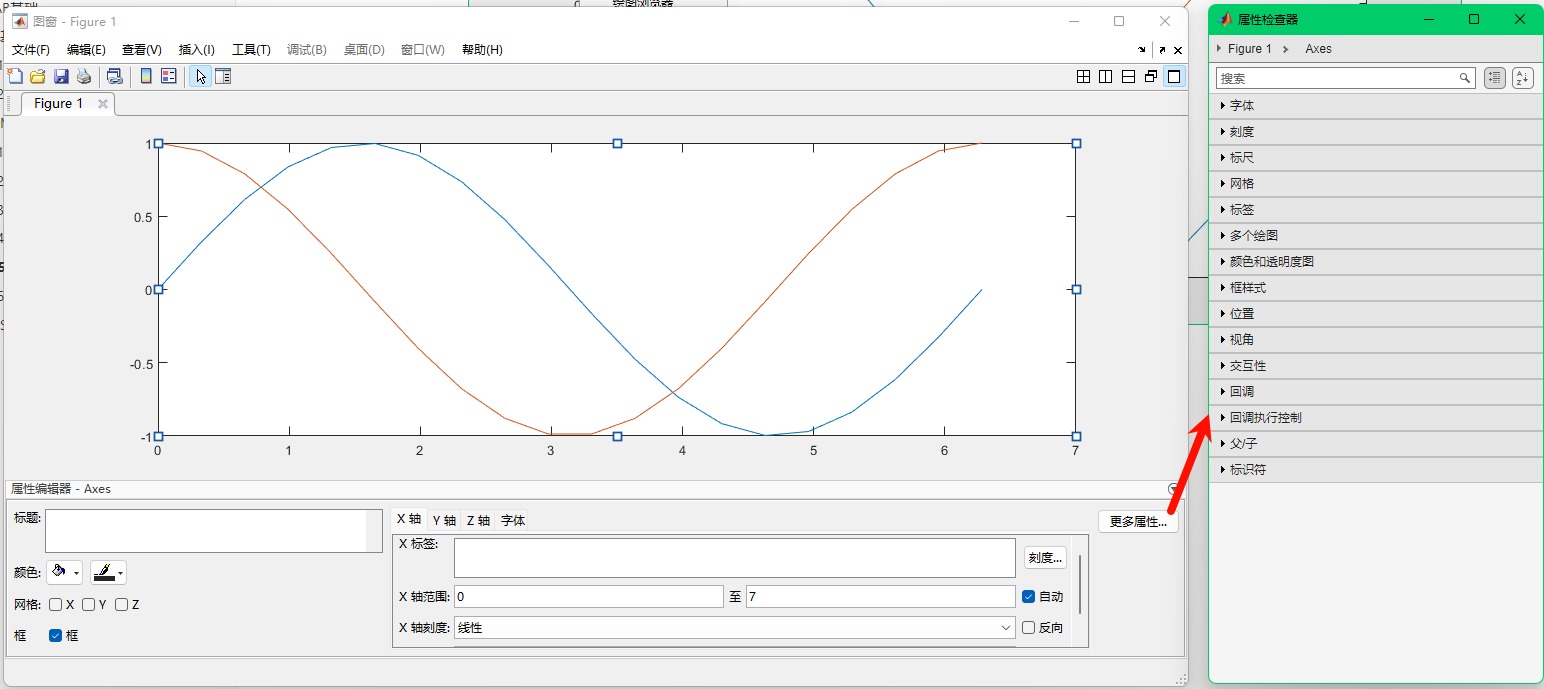Image resolution: width=1544 pixels, height=689 pixels.
Task: Expand the 框样式 section
Action: pos(1378,288)
